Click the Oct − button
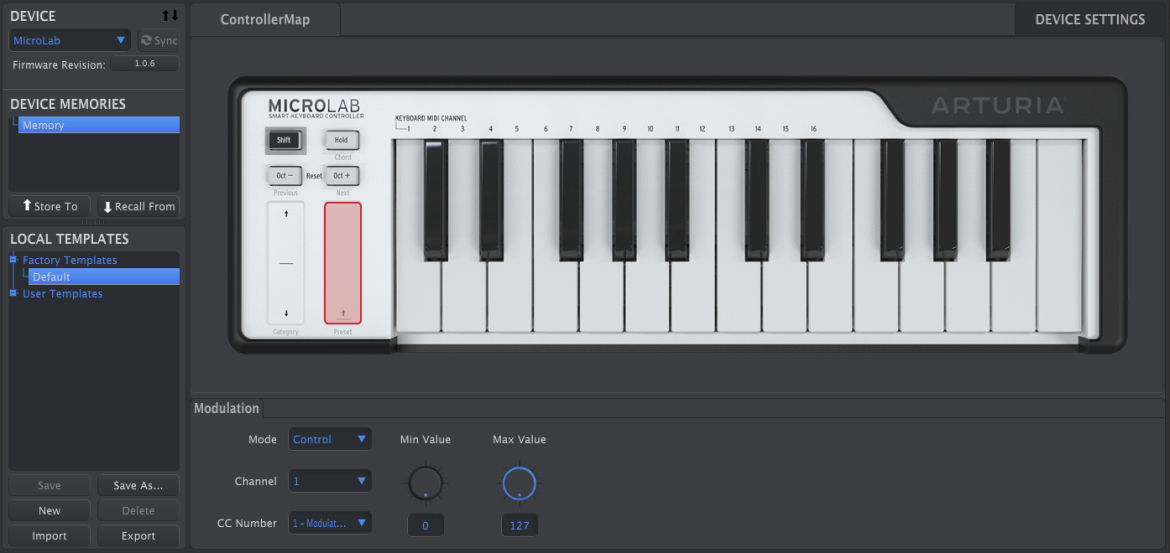This screenshot has width=1170, height=553. (285, 176)
